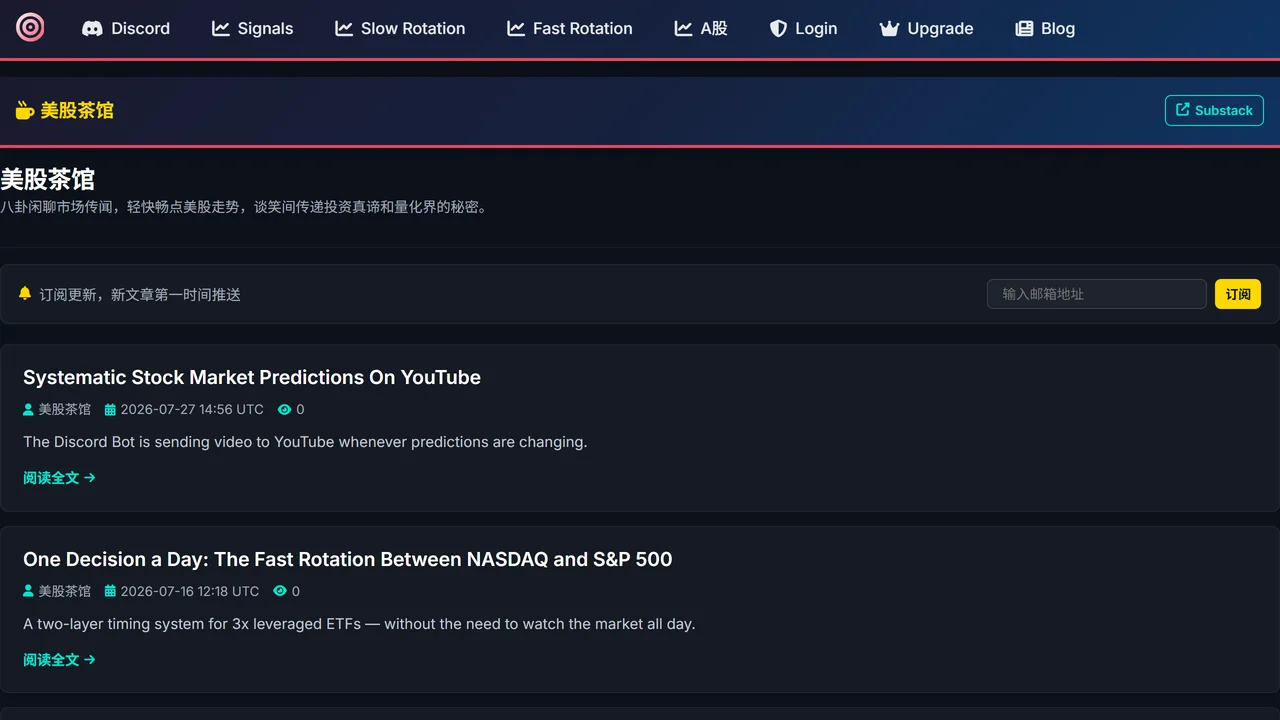Screen dimensions: 1280x720
Task: Click the crown icon beside Upgrade
Action: [x=889, y=29]
